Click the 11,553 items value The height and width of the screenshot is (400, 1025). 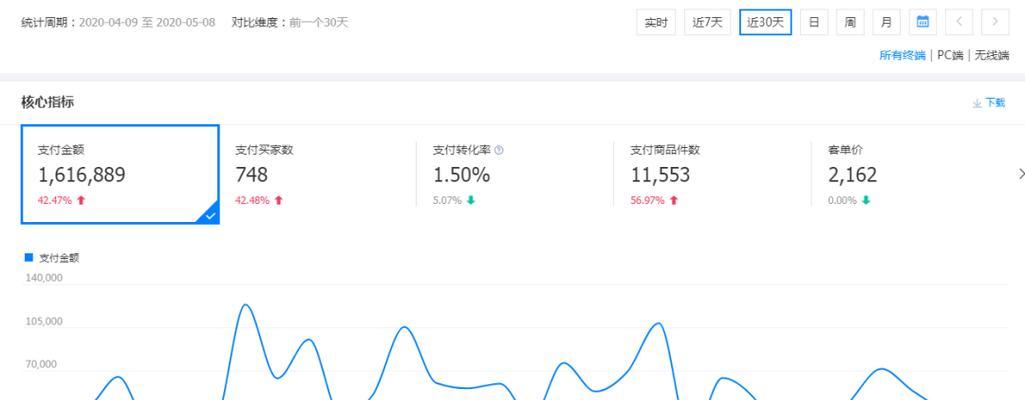pos(660,175)
